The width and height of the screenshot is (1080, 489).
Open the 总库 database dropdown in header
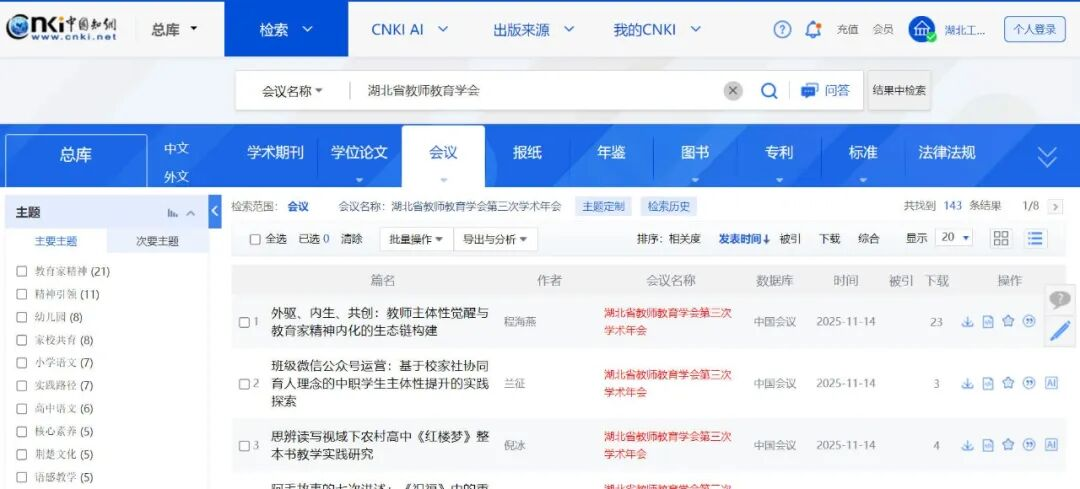(174, 29)
